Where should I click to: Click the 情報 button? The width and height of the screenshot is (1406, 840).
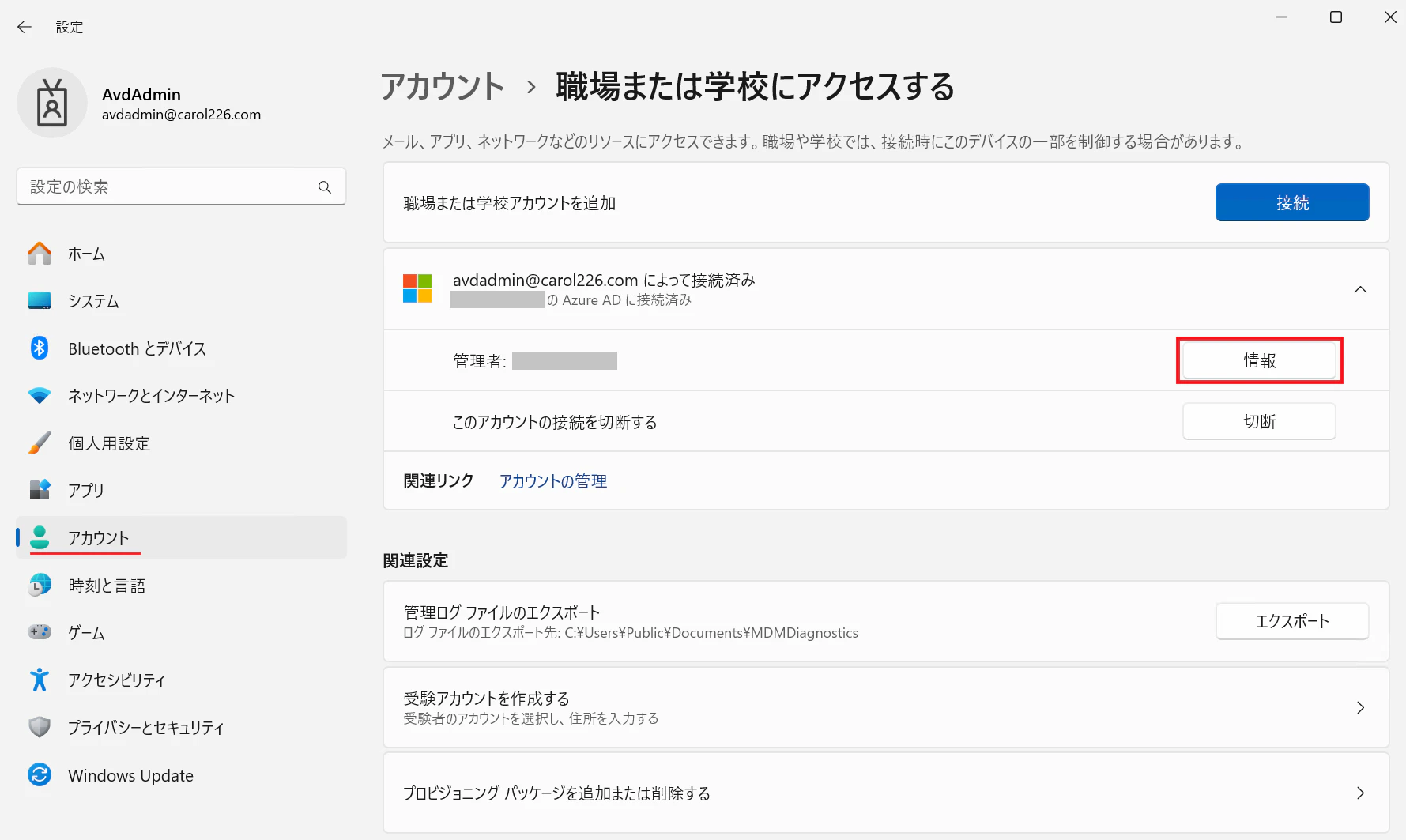coord(1259,361)
